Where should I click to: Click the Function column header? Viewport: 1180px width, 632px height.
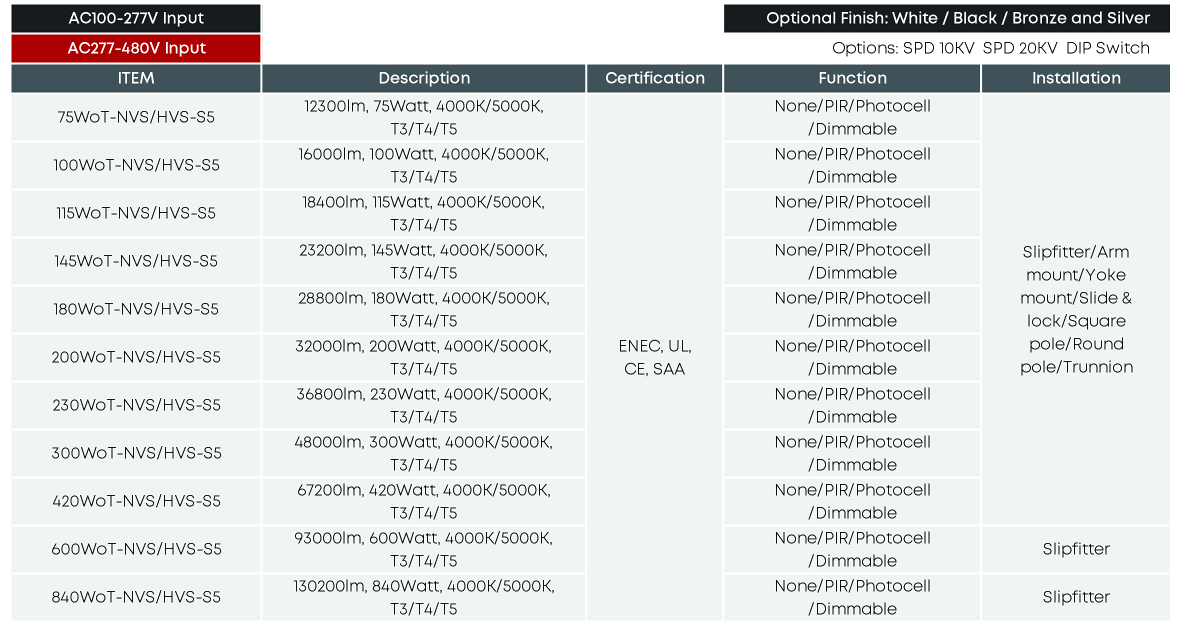pyautogui.click(x=852, y=78)
